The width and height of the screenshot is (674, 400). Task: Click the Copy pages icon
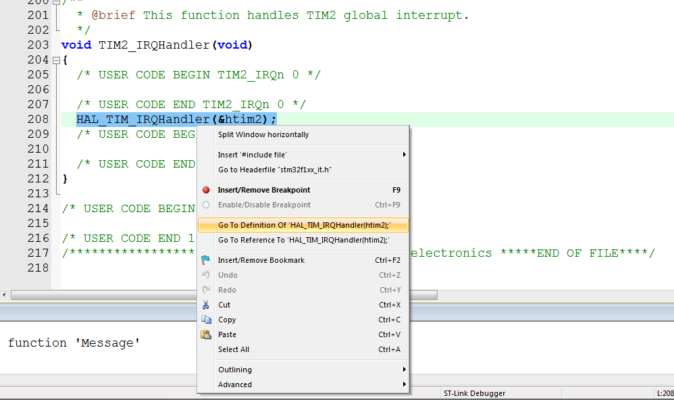[206, 320]
